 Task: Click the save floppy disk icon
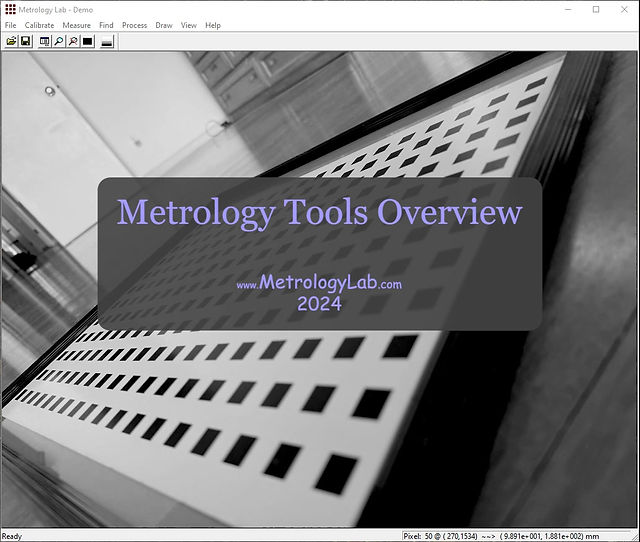[x=26, y=41]
